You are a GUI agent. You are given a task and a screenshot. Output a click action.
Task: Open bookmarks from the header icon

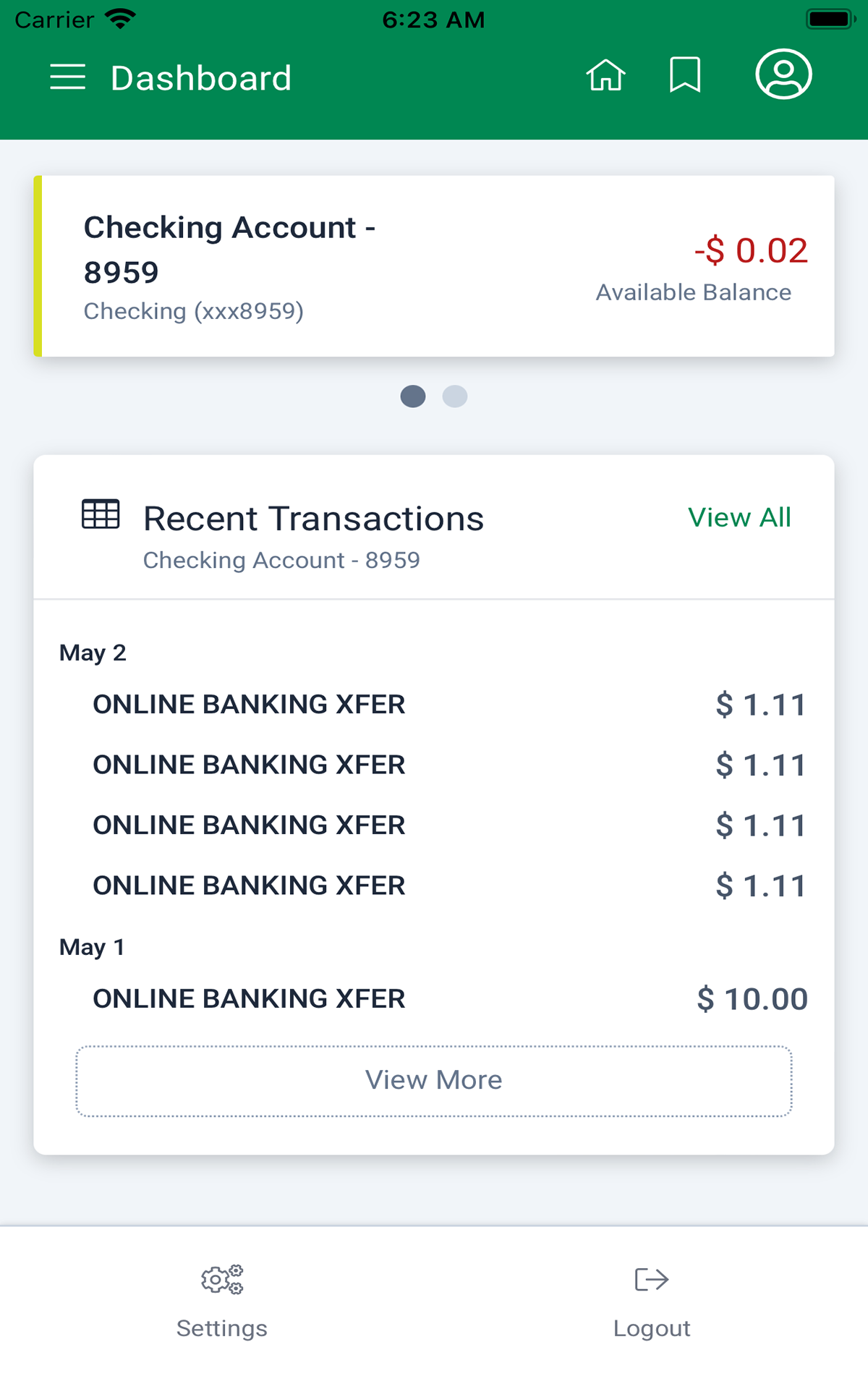pyautogui.click(x=684, y=75)
